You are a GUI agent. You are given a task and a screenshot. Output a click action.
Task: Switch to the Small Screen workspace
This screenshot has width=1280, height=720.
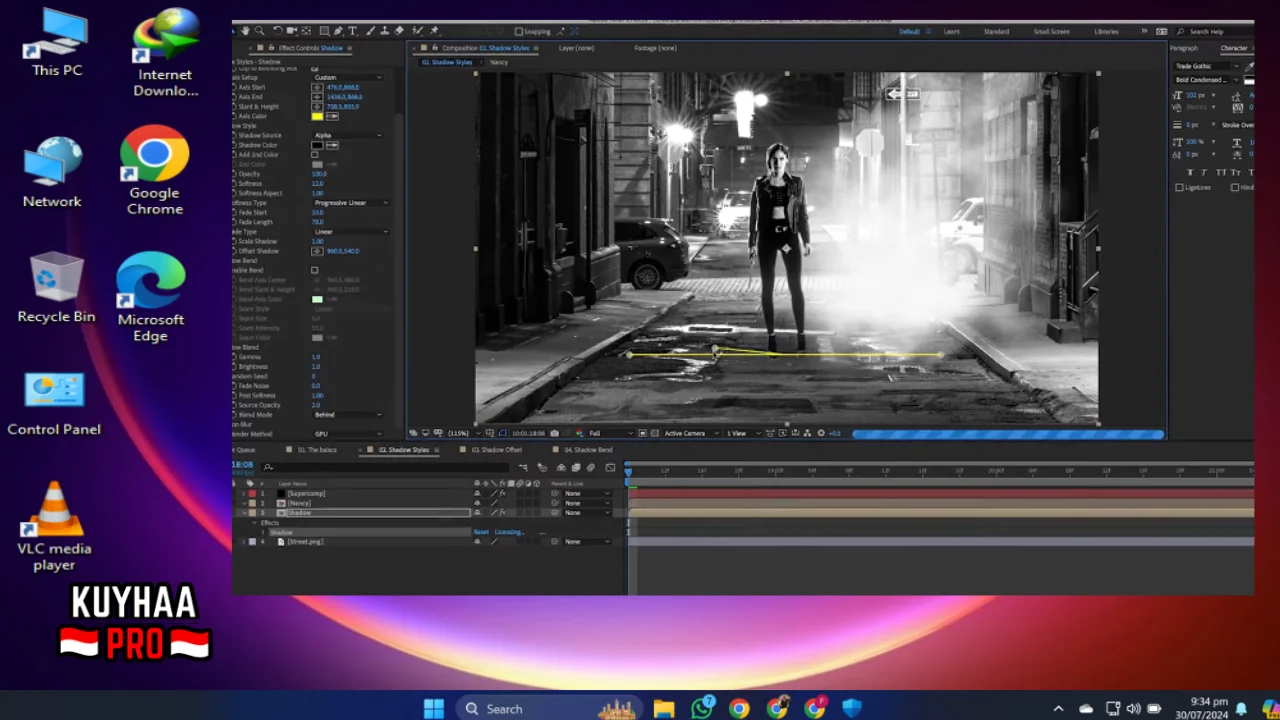(x=1051, y=32)
